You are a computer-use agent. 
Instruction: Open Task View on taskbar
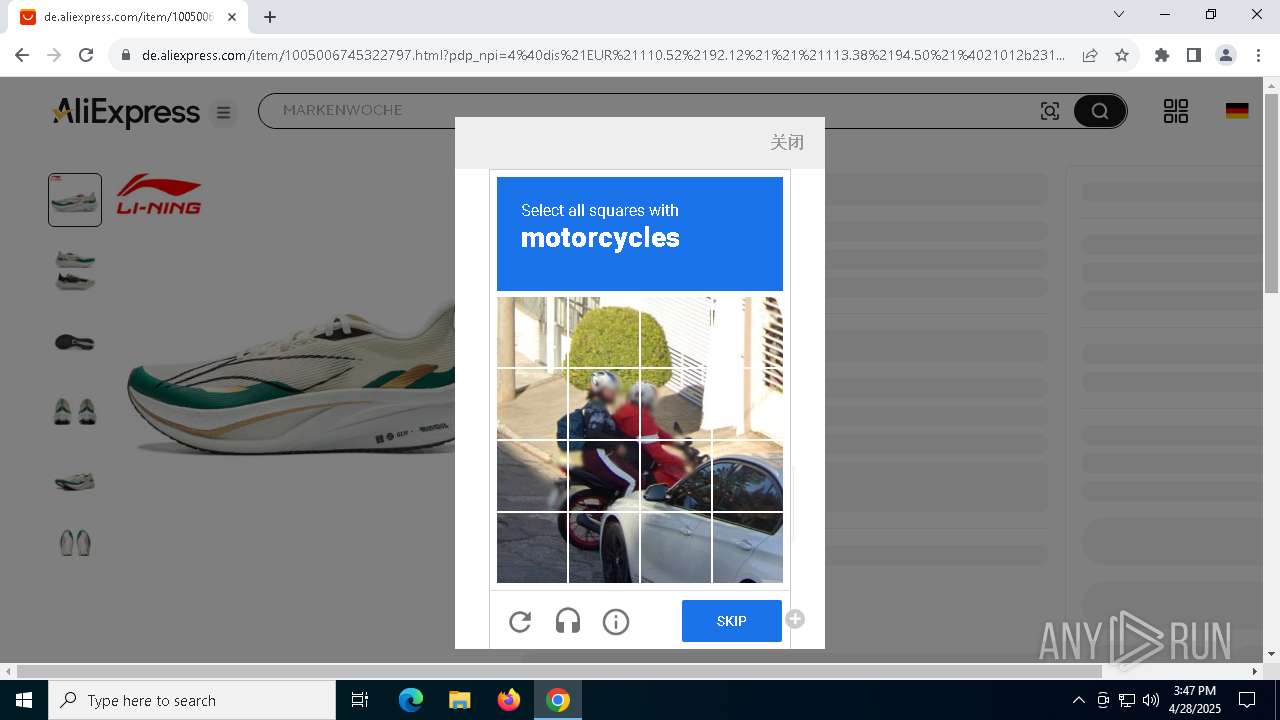click(360, 700)
